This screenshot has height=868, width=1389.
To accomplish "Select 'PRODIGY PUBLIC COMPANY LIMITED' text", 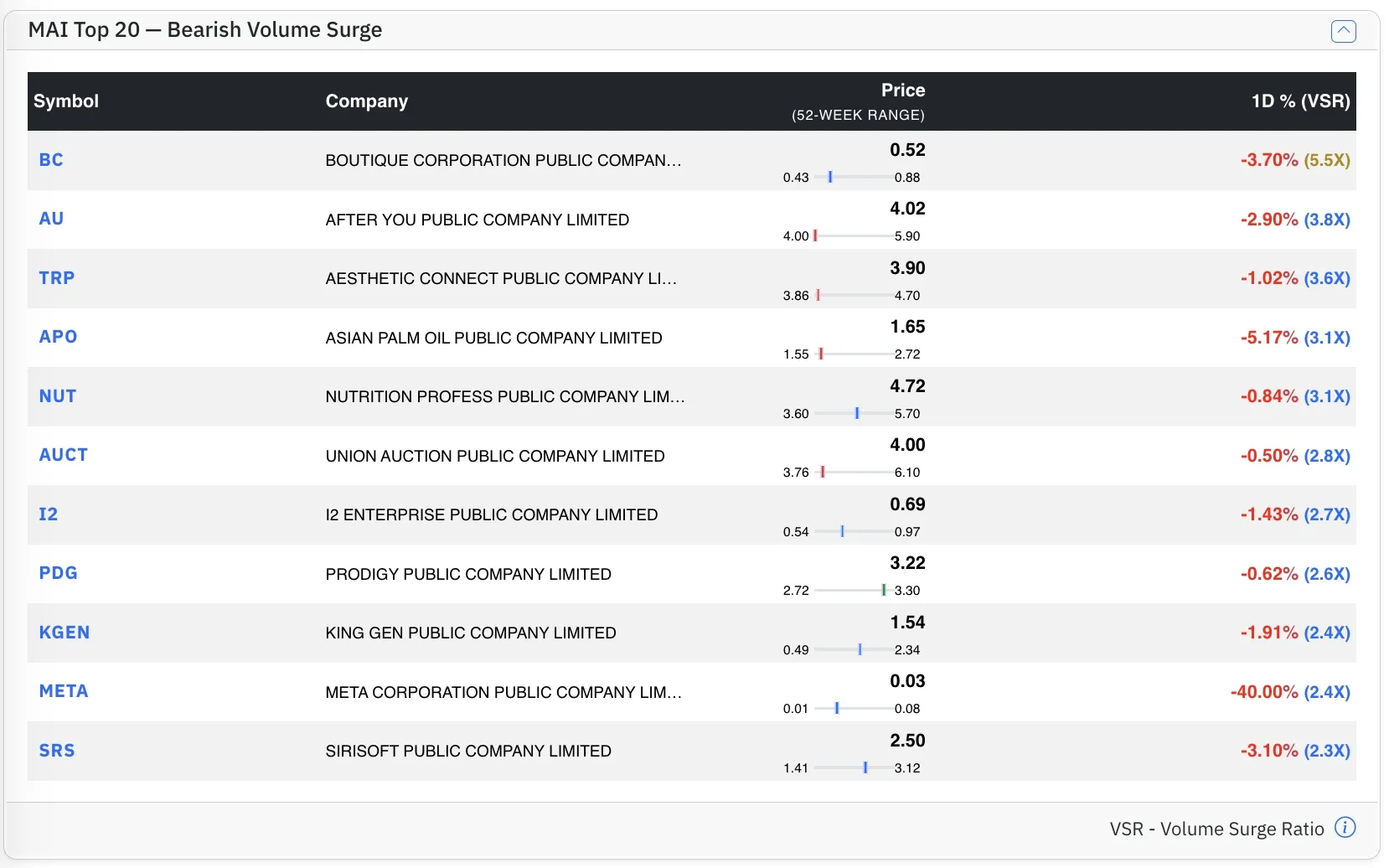I will 468,574.
